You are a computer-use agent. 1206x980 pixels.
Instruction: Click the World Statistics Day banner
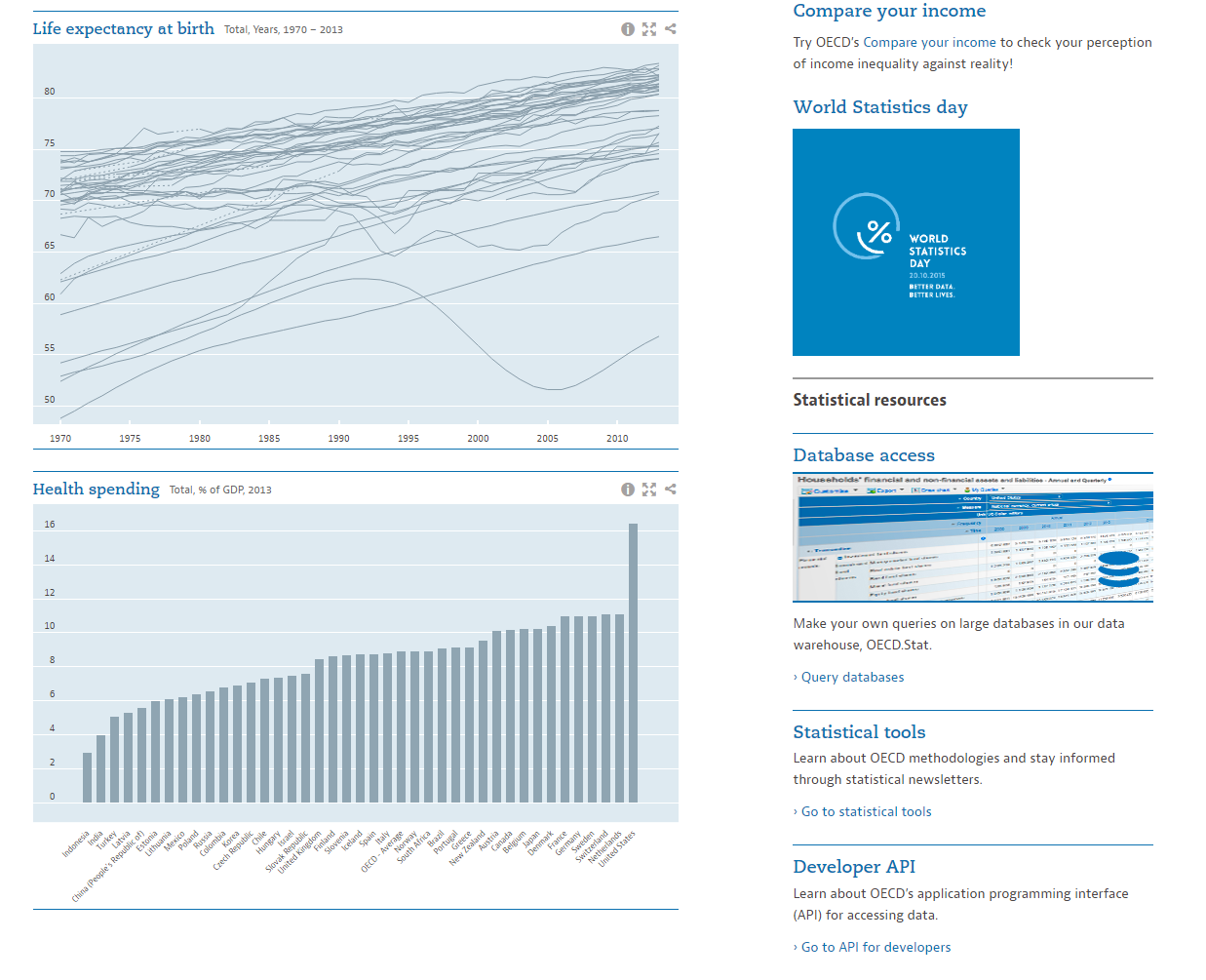pos(906,242)
